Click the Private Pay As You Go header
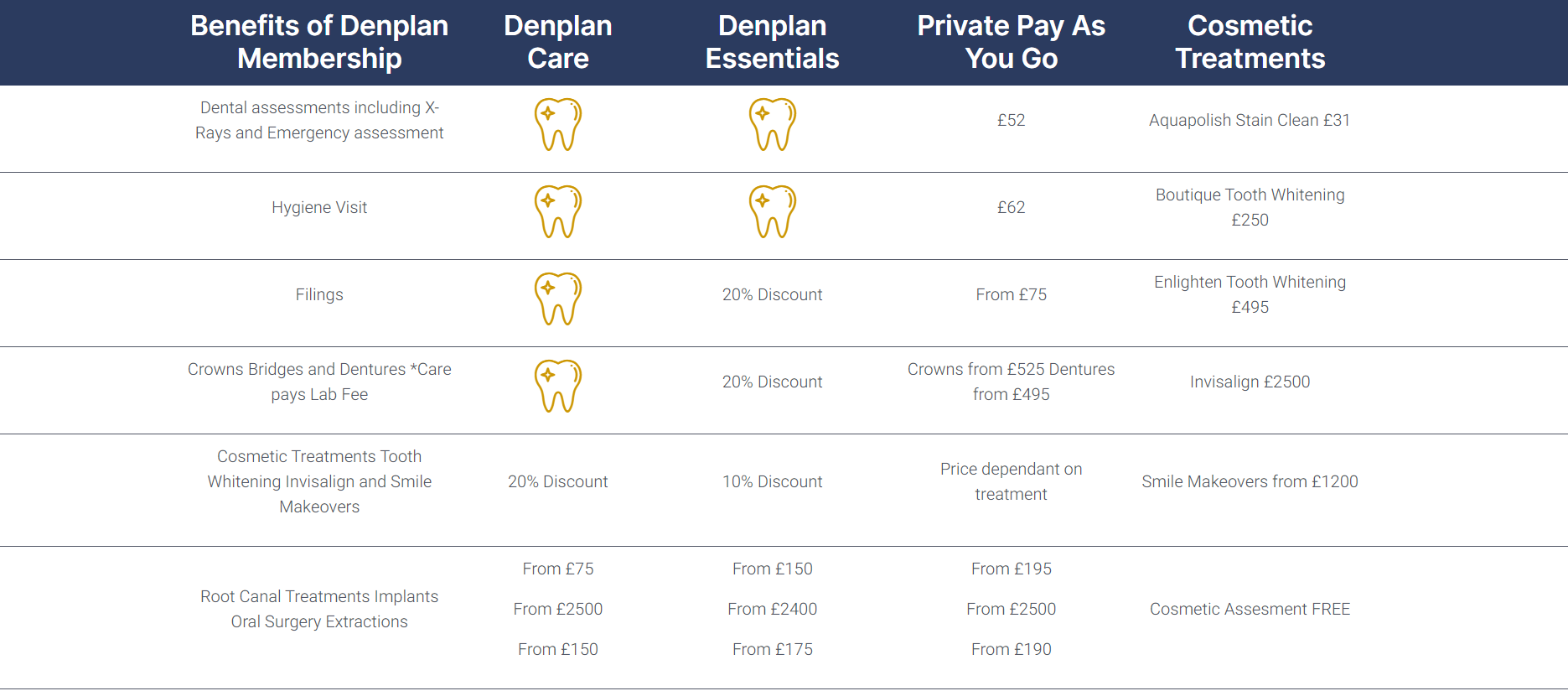Screen dimensions: 1568x691 pos(1012,42)
